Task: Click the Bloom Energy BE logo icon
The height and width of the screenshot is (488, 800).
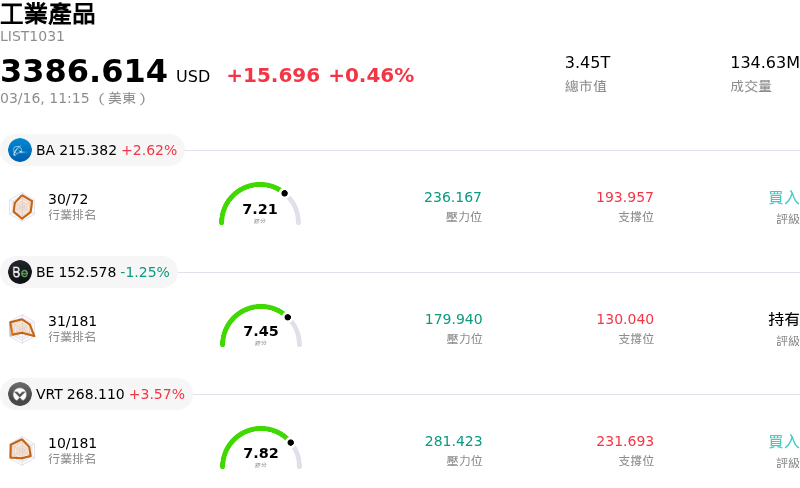Action: (x=20, y=272)
